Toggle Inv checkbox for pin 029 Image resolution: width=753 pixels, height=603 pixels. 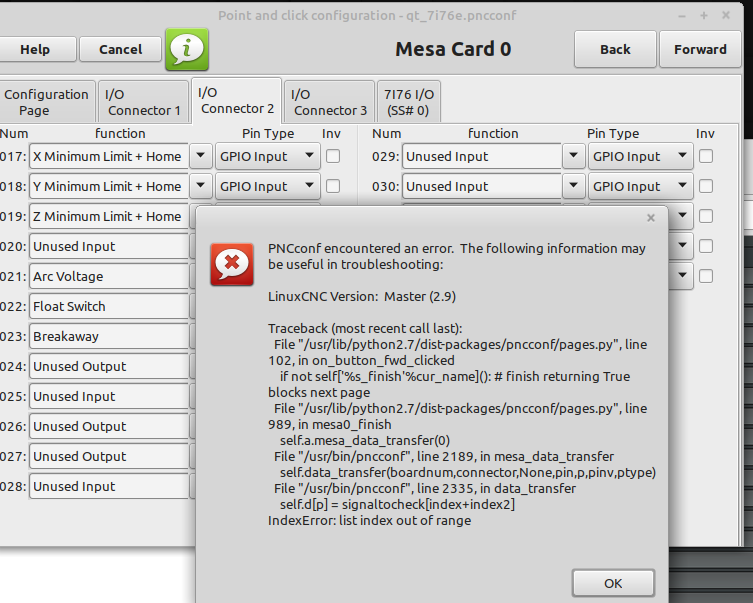pos(706,156)
